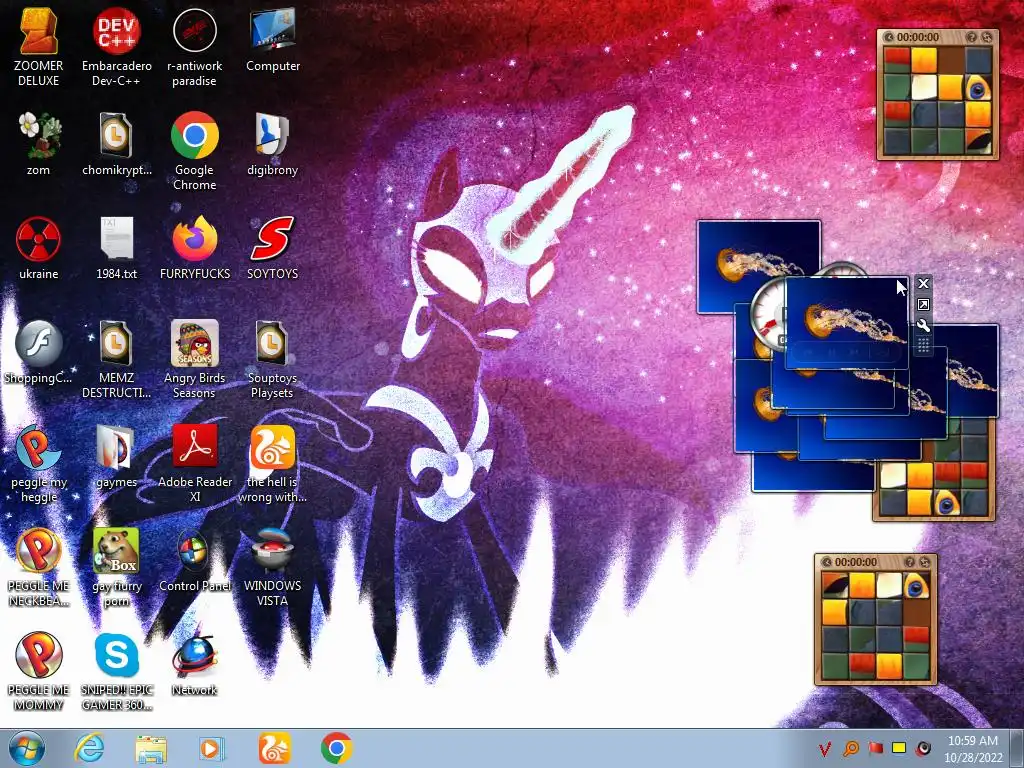Viewport: 1024px width, 768px height.
Task: Click the toucan eye tile in the upper puzzle
Action: [x=978, y=87]
